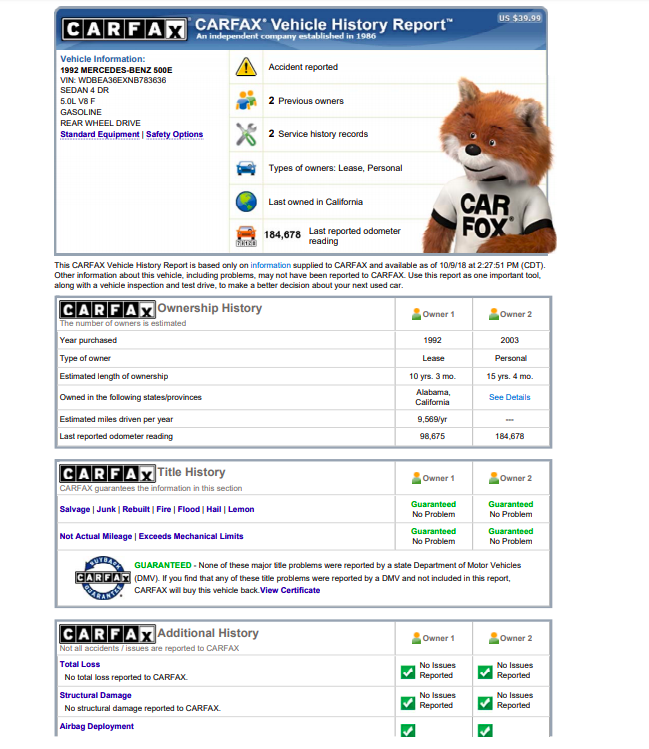The image size is (649, 749).
Task: Click the VIN WDBEA36EXNB783636 text
Action: click(113, 80)
